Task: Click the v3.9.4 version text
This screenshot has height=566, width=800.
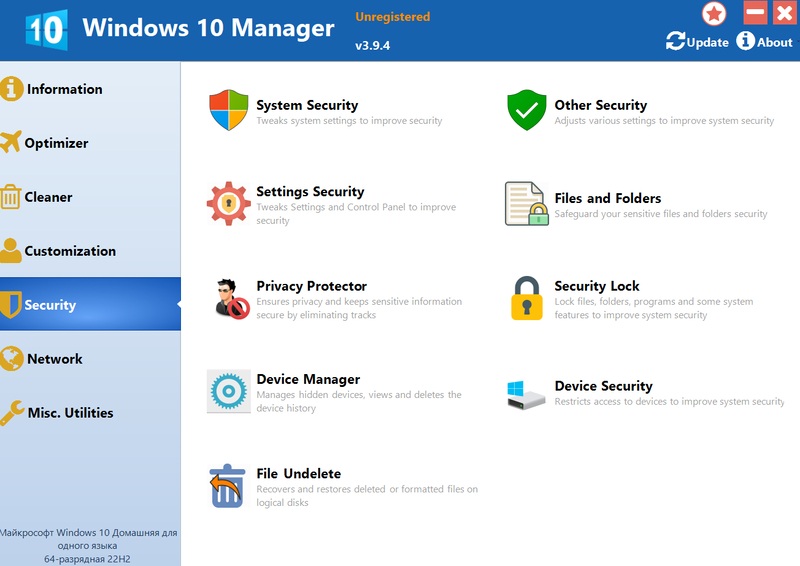Action: click(372, 45)
